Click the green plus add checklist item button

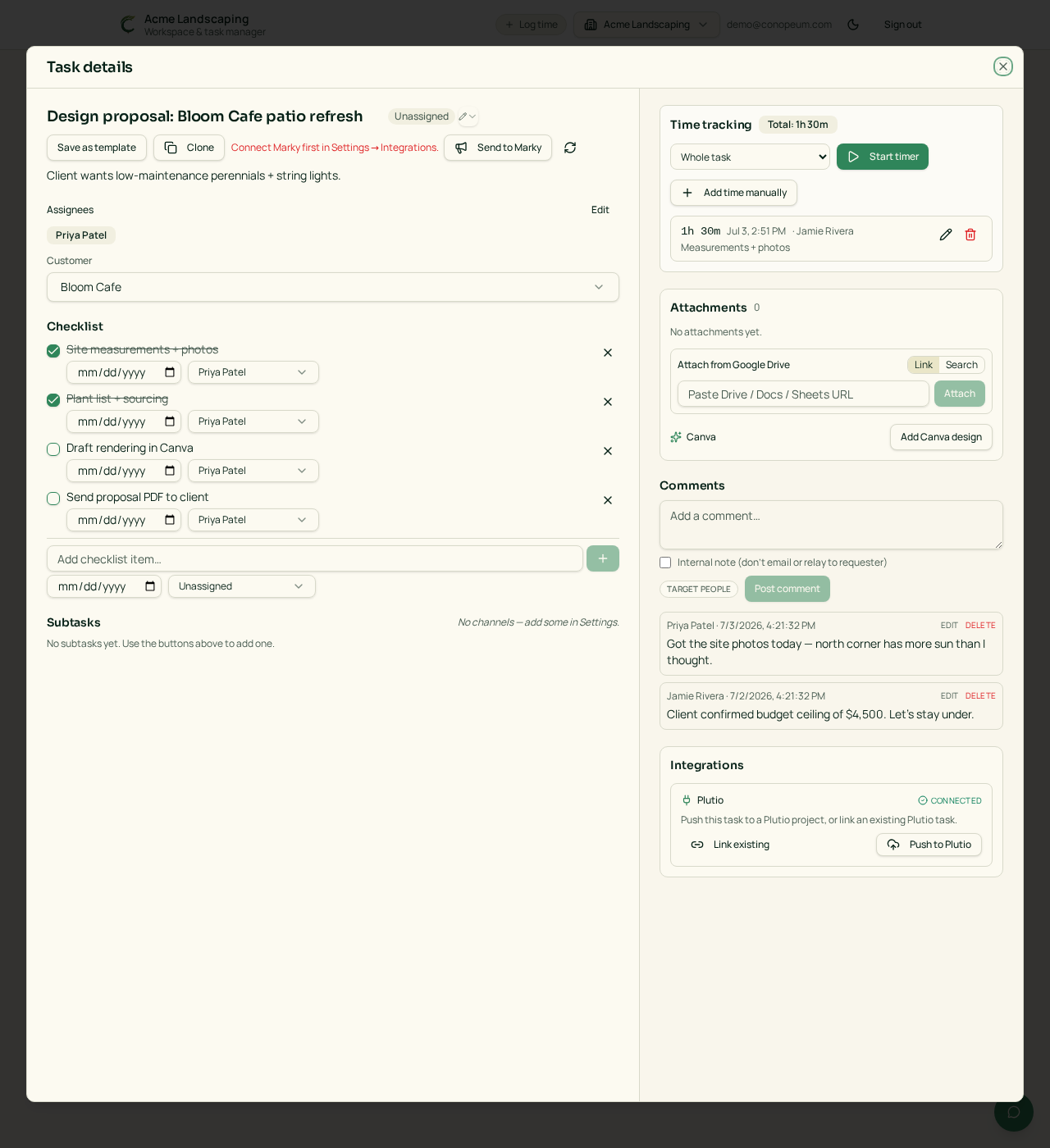tap(603, 558)
